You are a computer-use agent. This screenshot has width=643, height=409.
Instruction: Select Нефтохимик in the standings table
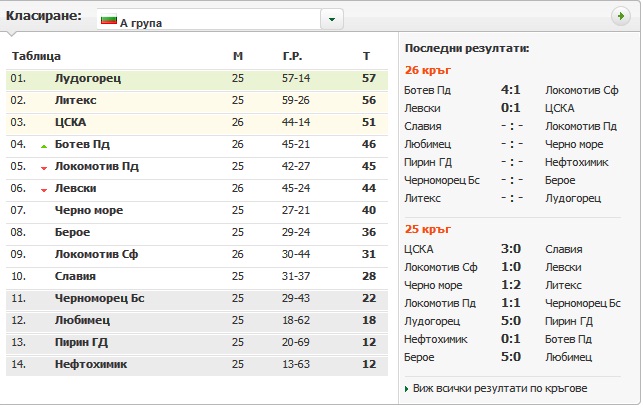91,364
